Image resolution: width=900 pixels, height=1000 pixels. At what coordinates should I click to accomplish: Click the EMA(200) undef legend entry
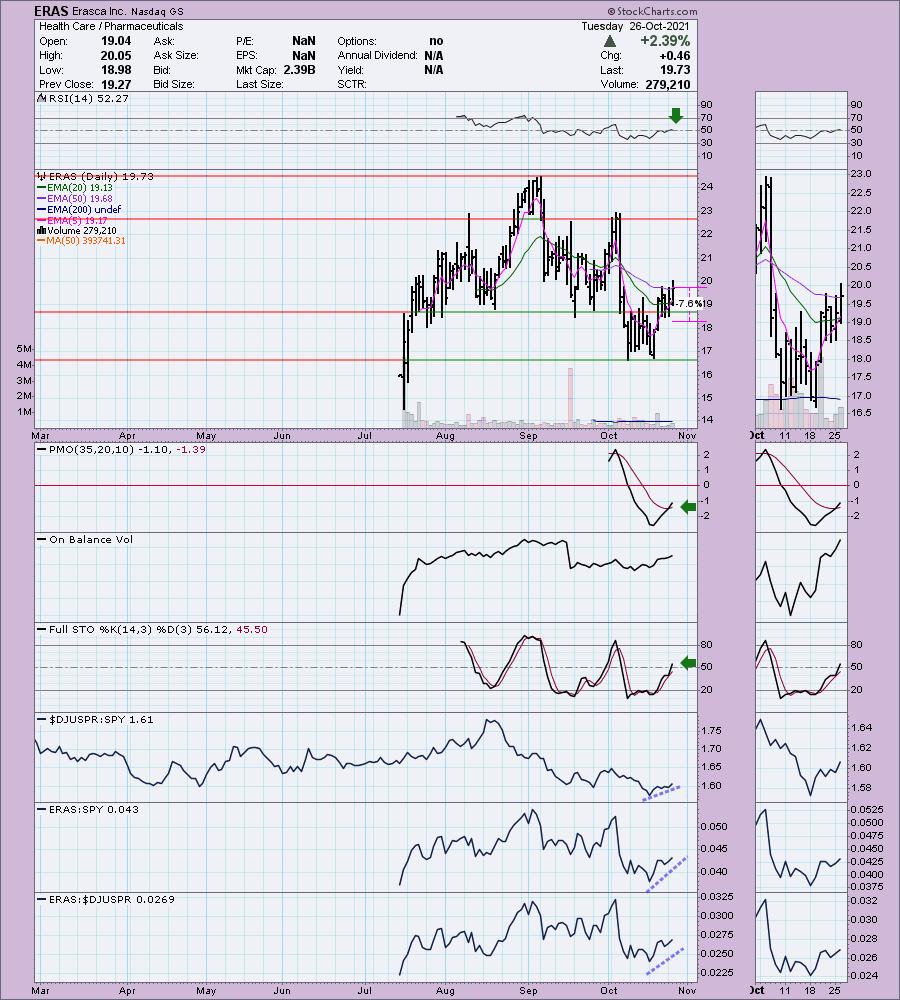coord(79,209)
